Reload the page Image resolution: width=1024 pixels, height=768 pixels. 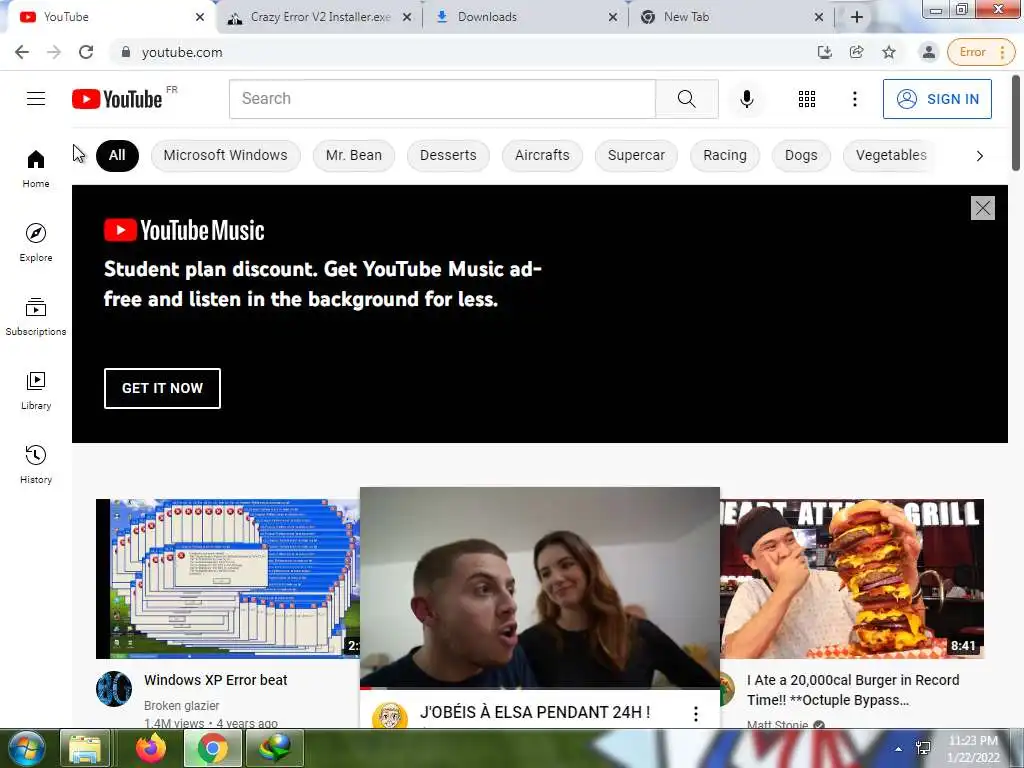tap(86, 52)
